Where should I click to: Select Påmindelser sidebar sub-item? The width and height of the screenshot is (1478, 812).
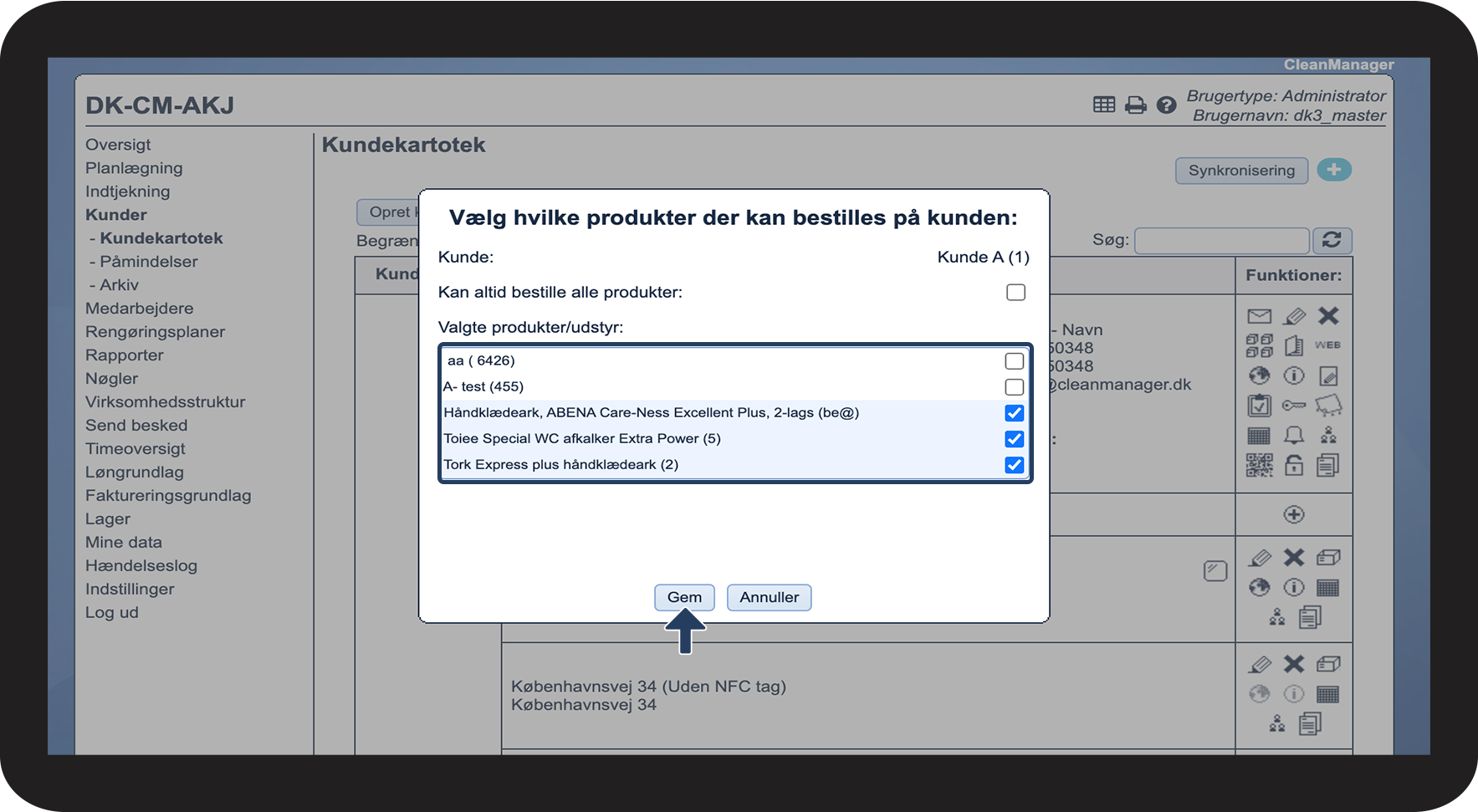click(148, 262)
